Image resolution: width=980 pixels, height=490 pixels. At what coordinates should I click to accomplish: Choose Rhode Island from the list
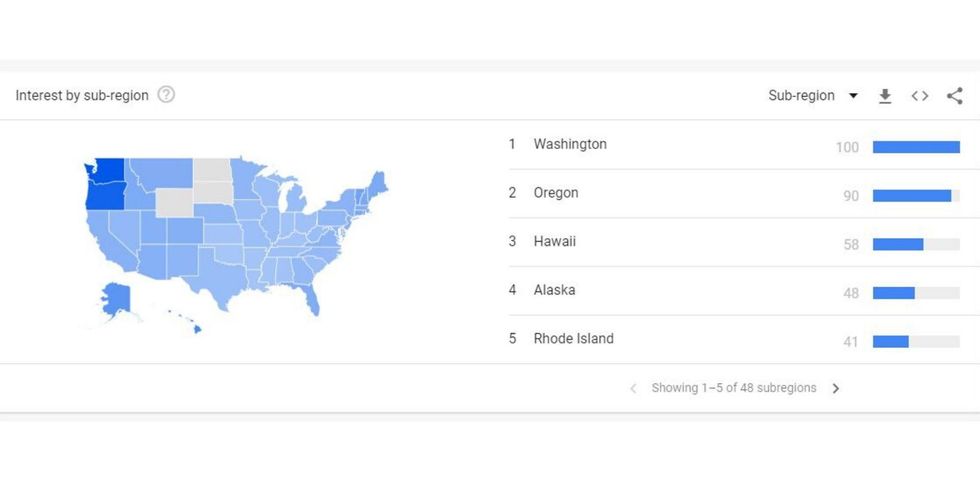574,338
